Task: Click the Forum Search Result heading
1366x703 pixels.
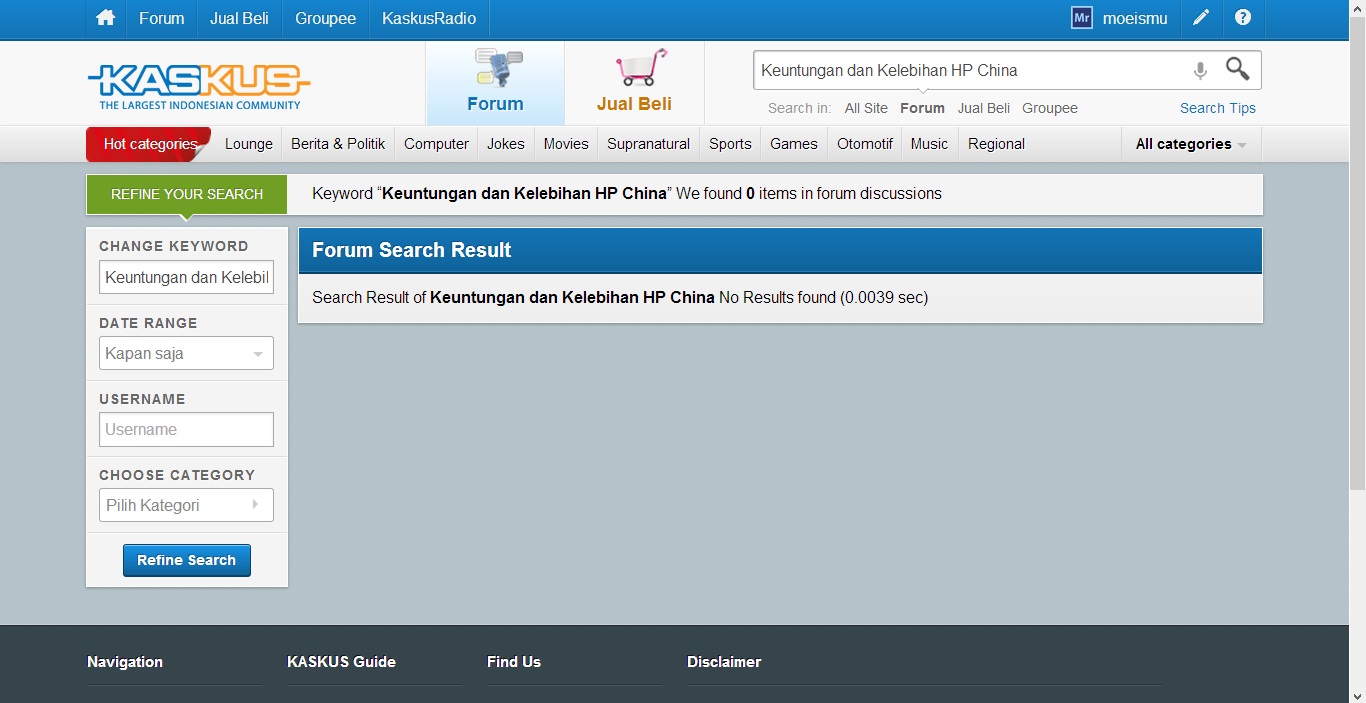Action: point(412,250)
